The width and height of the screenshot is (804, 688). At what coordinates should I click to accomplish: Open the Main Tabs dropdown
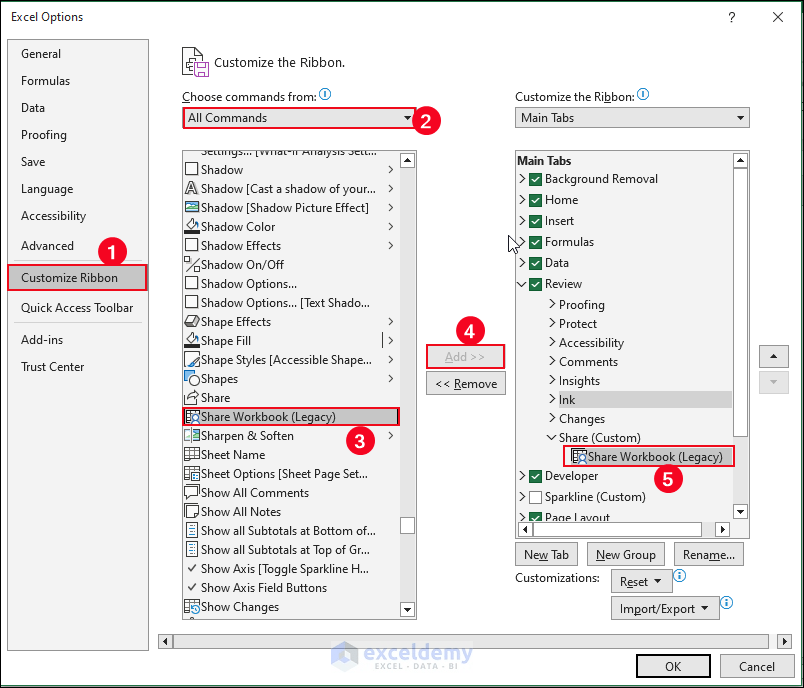tap(741, 117)
